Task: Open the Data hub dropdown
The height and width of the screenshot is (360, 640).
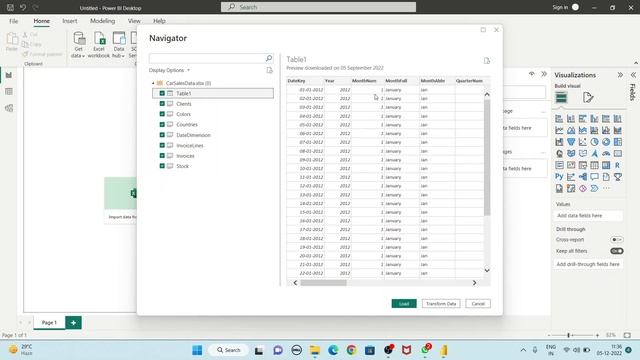Action: pos(118,45)
